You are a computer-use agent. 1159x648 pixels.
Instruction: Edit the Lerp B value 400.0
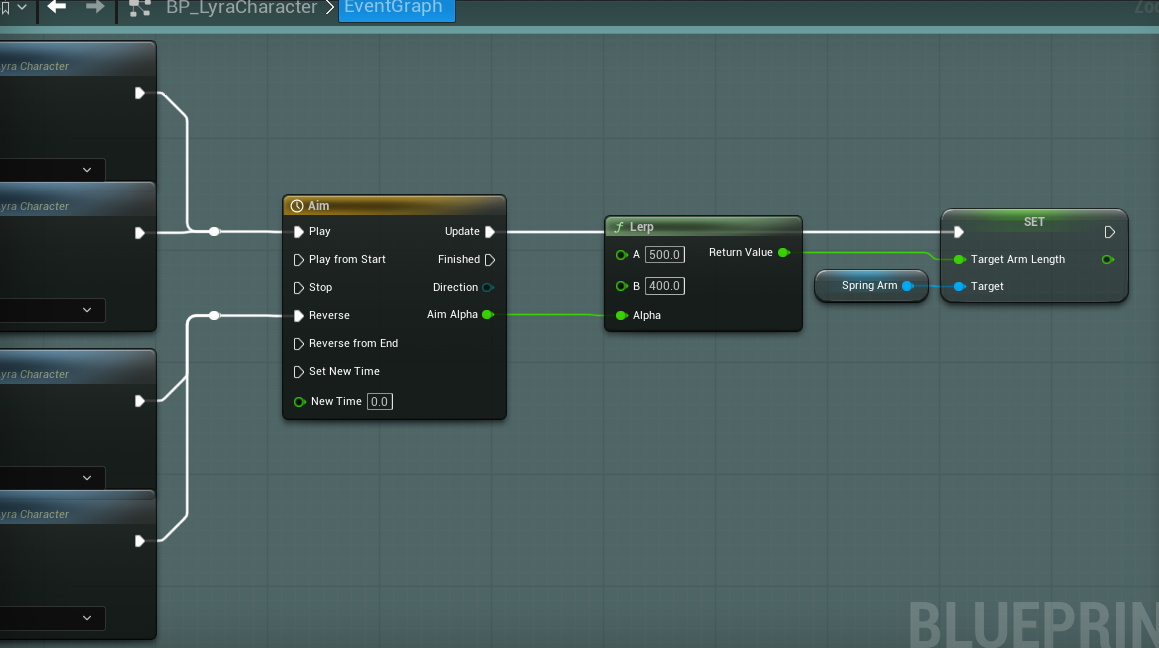point(665,286)
